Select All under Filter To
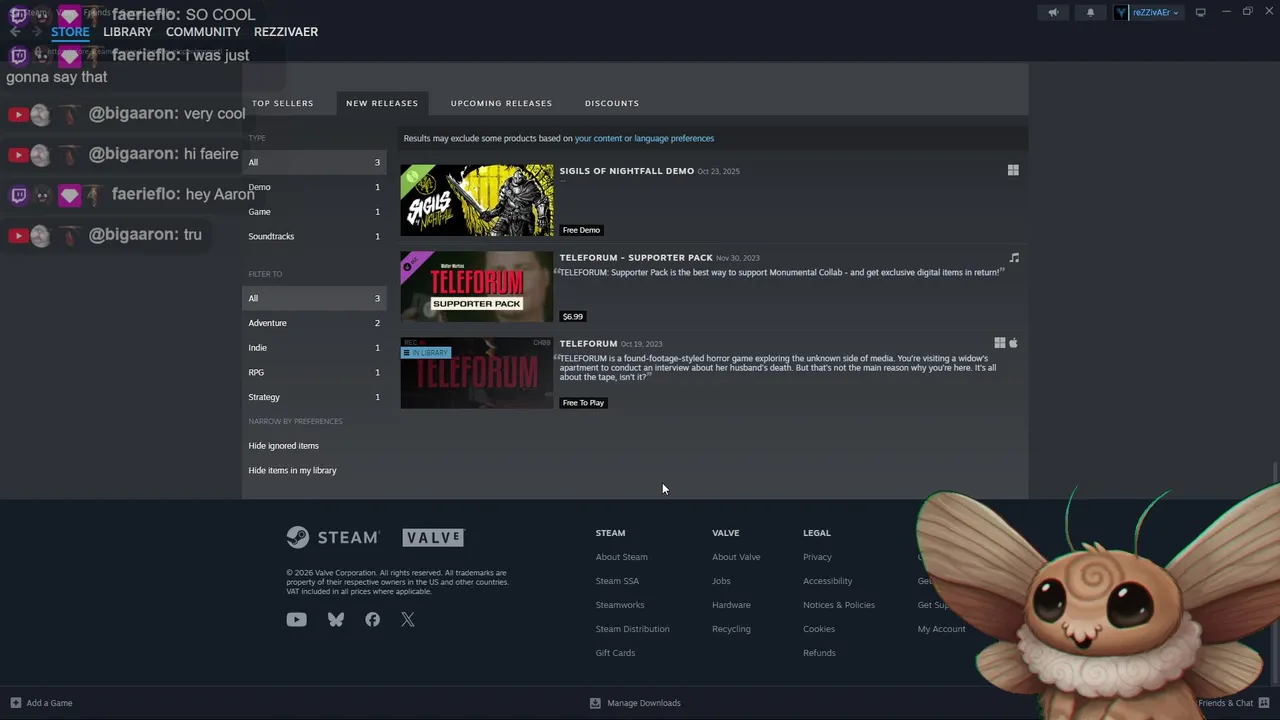The width and height of the screenshot is (1280, 720). (314, 298)
